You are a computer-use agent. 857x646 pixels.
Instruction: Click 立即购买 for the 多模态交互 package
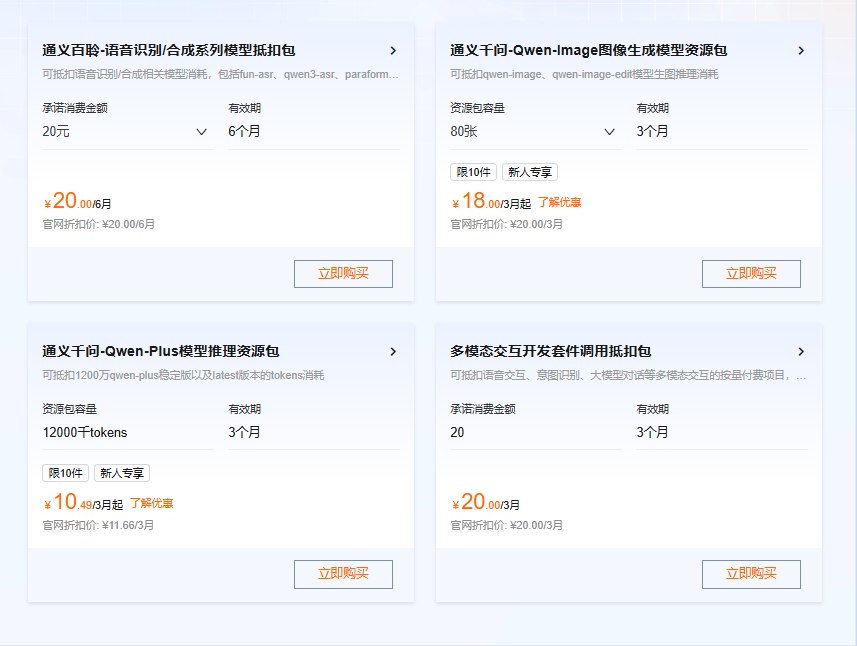pos(751,574)
